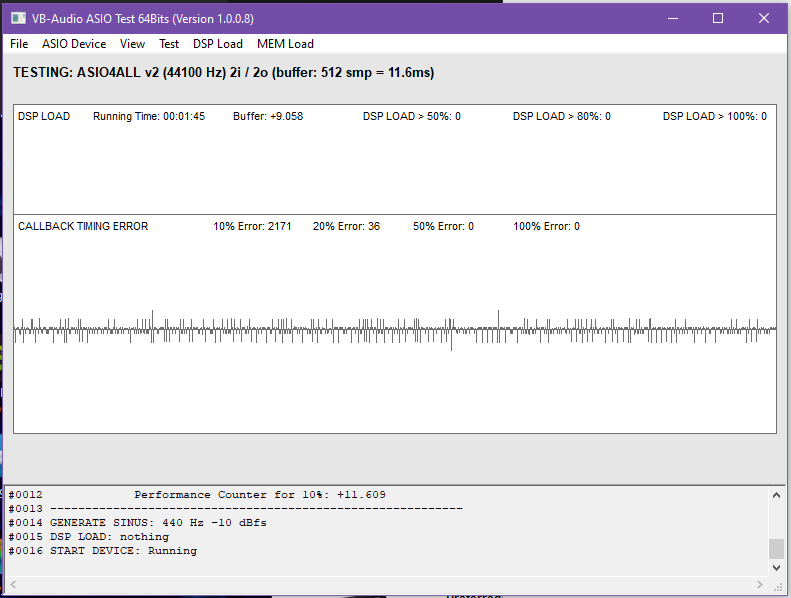Click the log panel scrollbar thumb
This screenshot has width=791, height=598.
pyautogui.click(x=776, y=549)
